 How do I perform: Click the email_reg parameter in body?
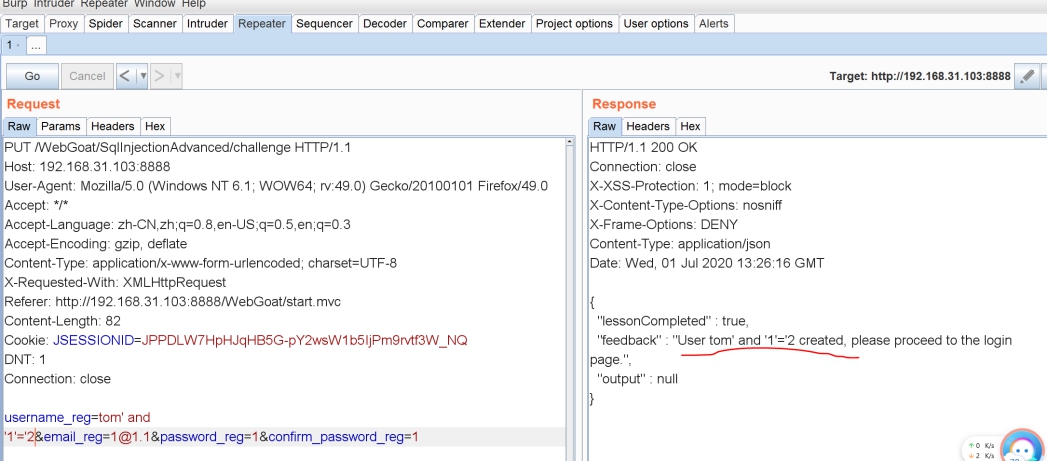point(71,438)
